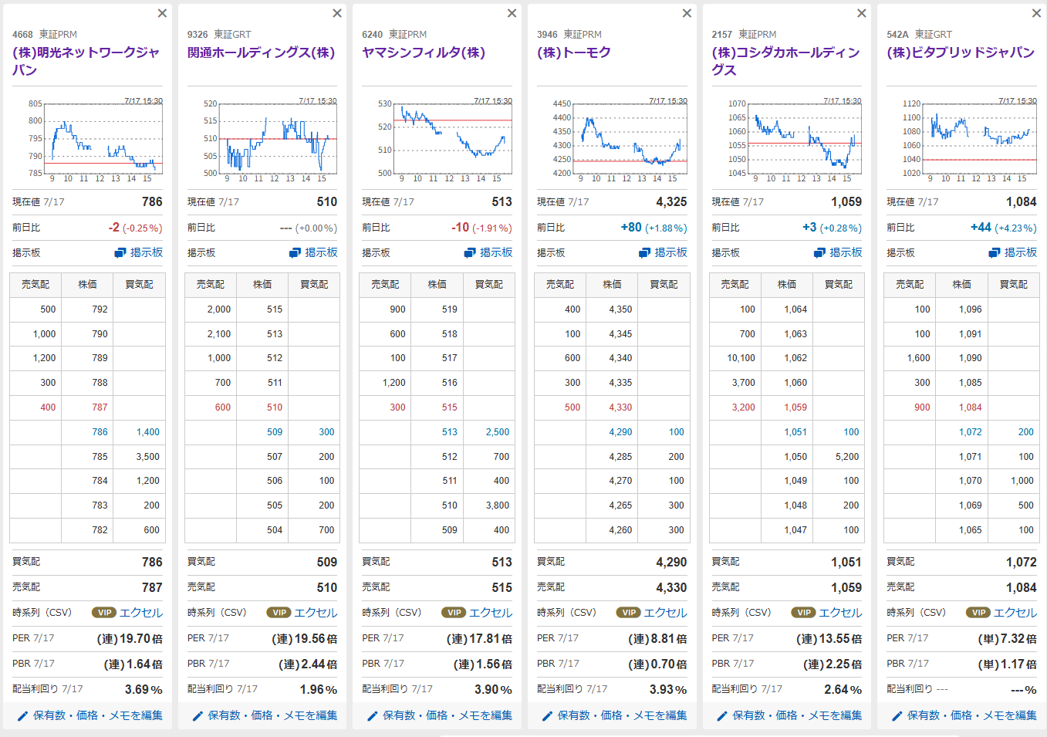Edit 保有数・価格・メモ for コシダカホールディングス
The height and width of the screenshot is (737, 1047).
coord(790,716)
